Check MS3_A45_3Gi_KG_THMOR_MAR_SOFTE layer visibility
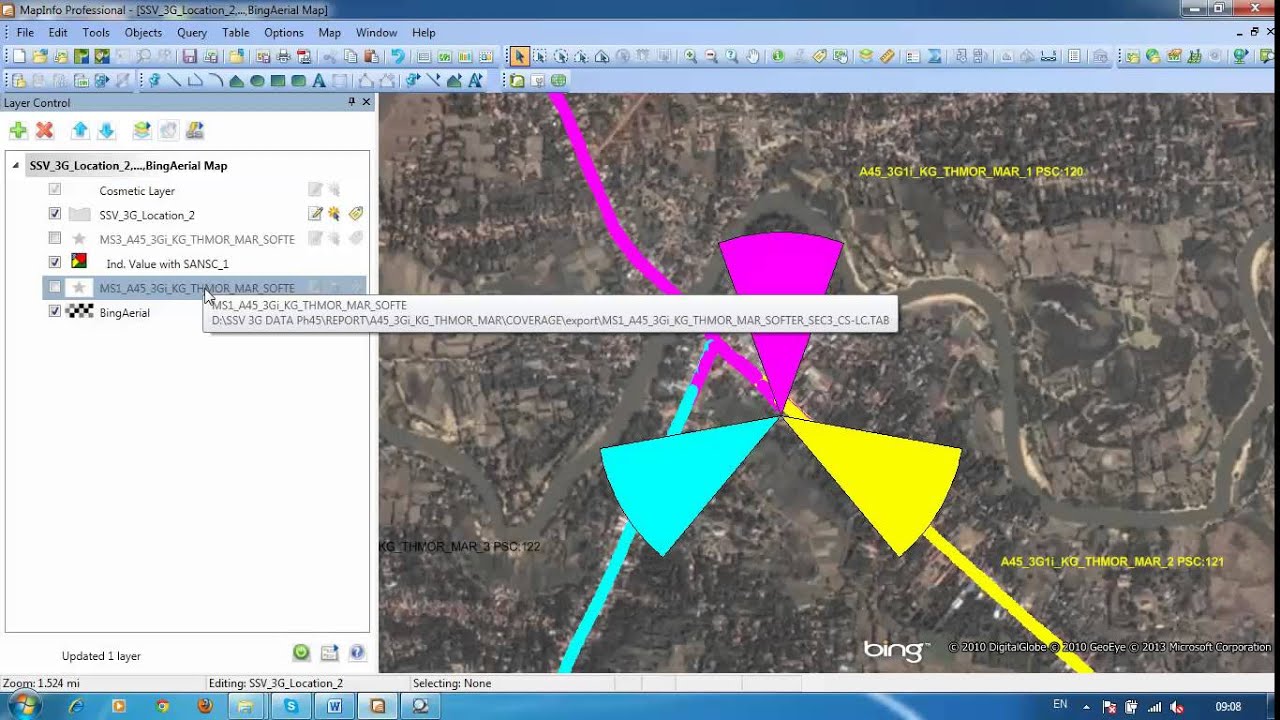Screen dimensions: 1280x720 tap(55, 238)
